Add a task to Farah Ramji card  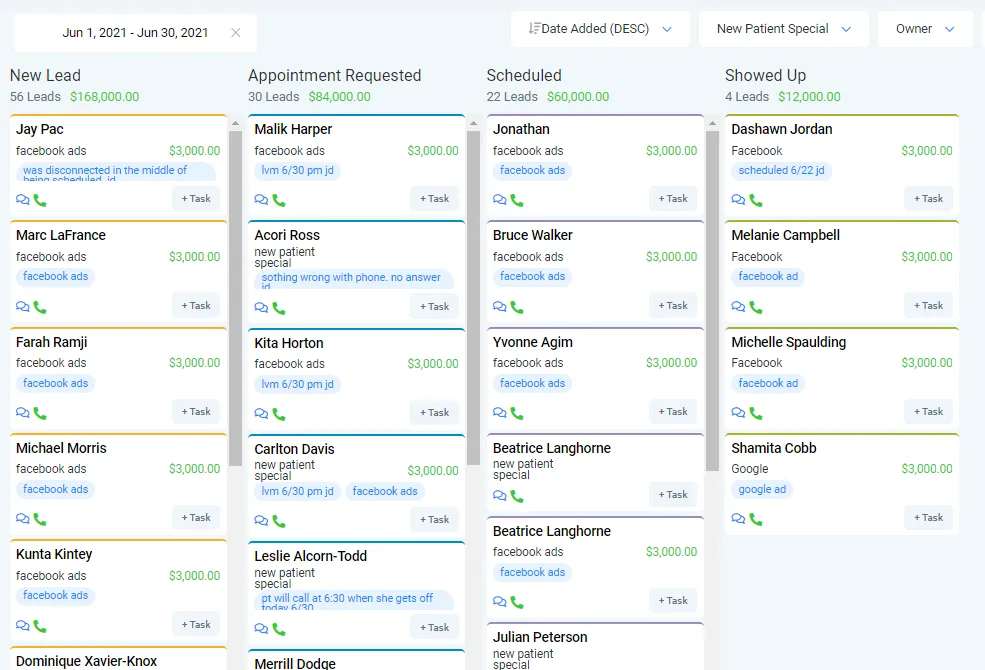point(196,411)
